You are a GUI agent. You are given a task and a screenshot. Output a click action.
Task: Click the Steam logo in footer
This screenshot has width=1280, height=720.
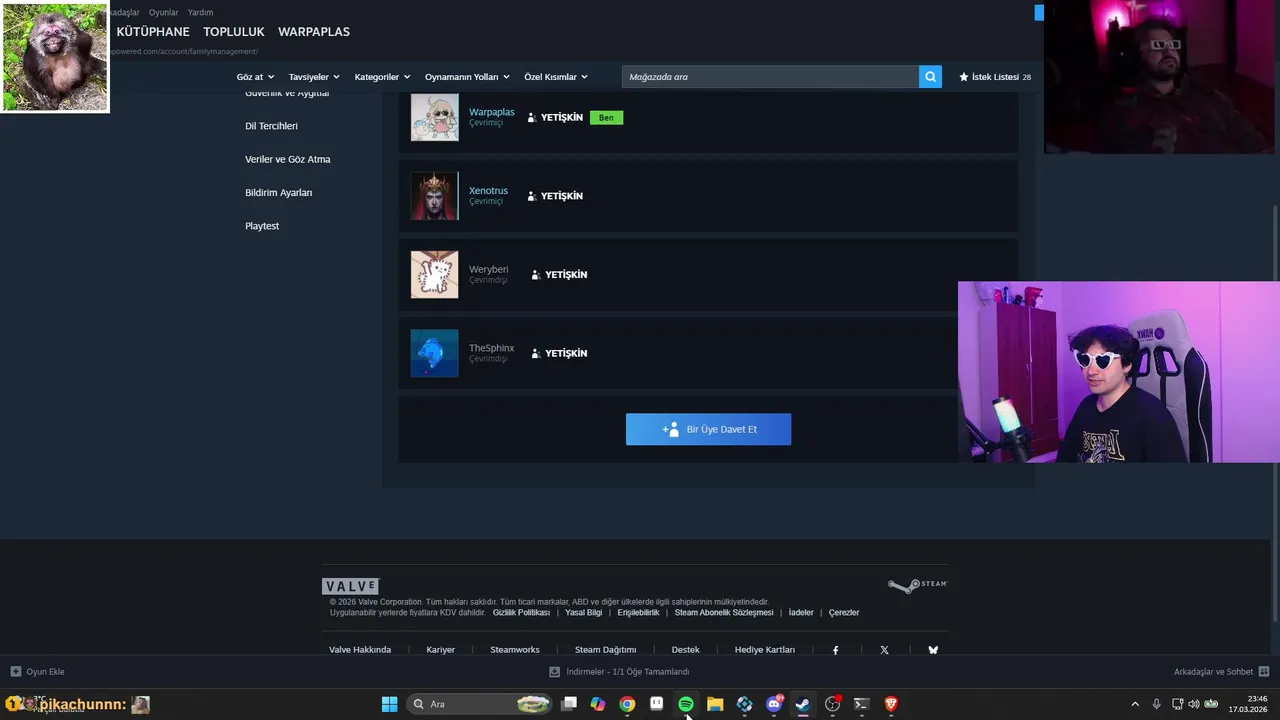pyautogui.click(x=917, y=585)
